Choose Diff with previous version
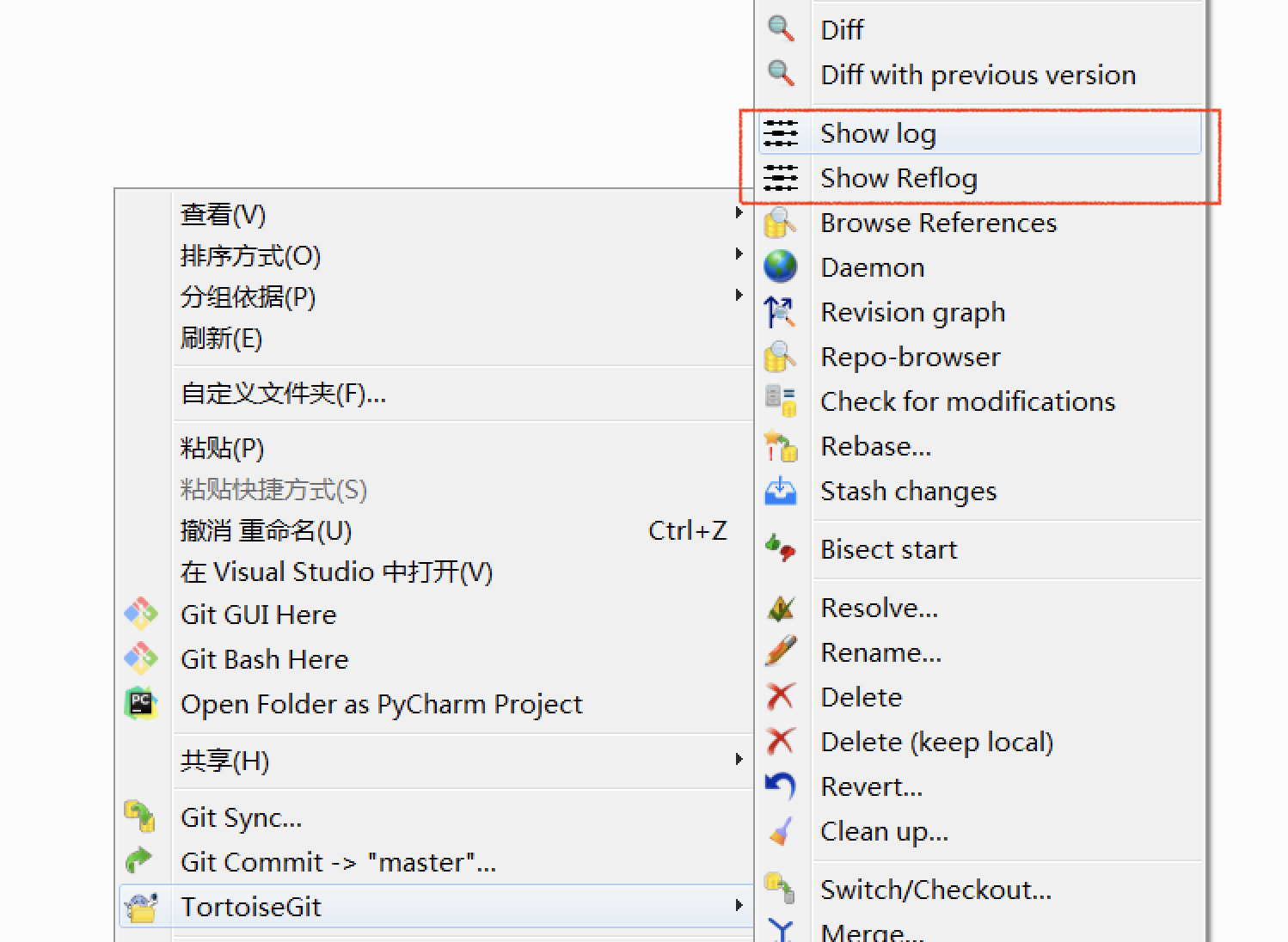The image size is (1288, 942). [x=978, y=75]
